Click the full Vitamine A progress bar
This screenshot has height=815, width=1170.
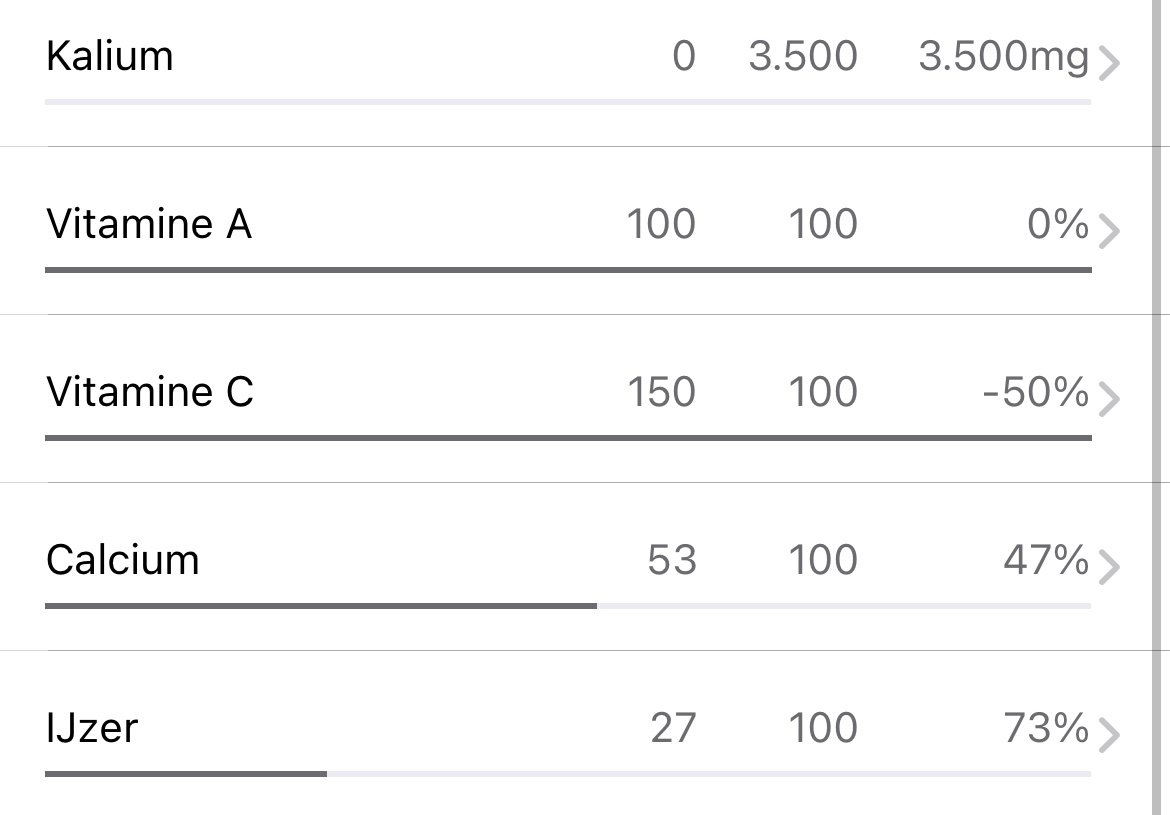click(567, 270)
